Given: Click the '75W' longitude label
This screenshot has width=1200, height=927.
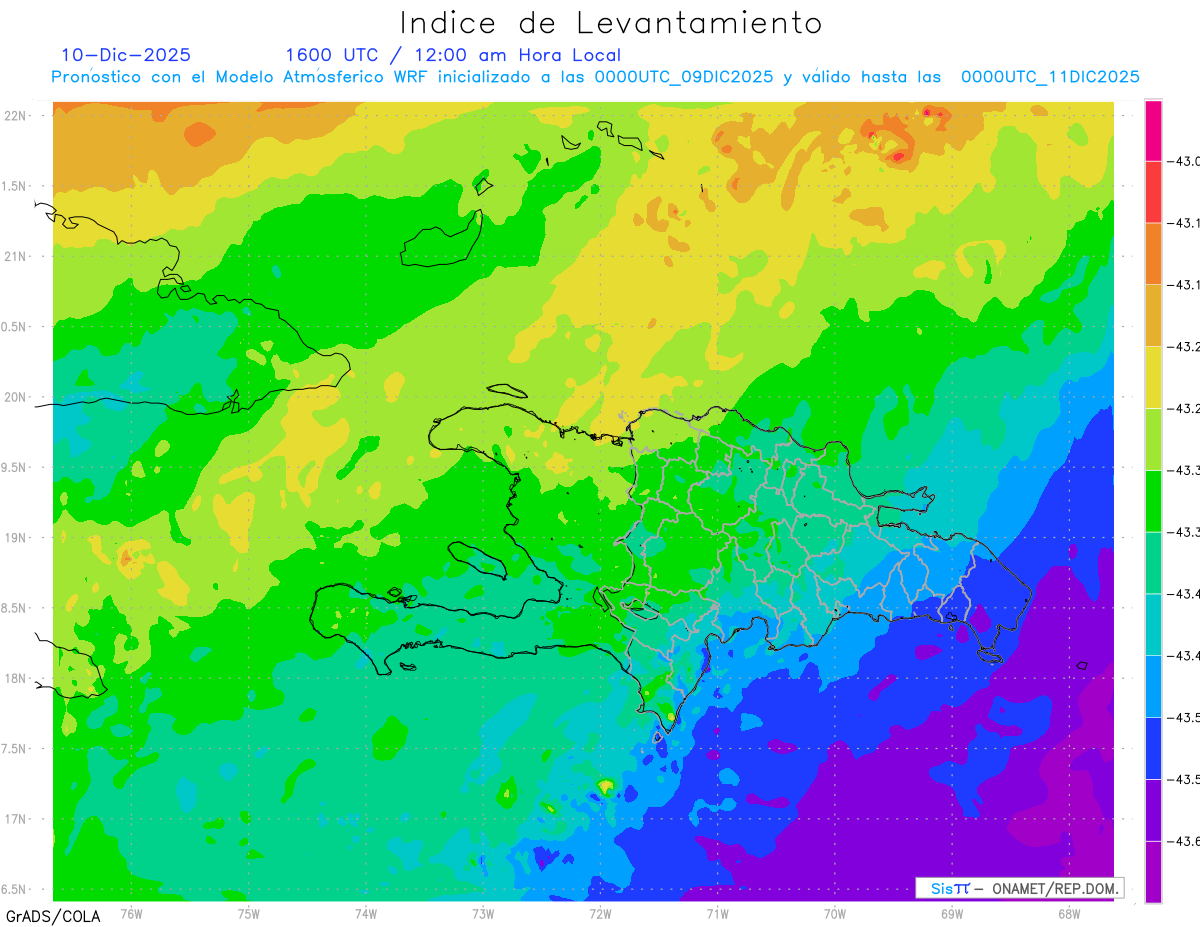Looking at the screenshot, I should (x=249, y=913).
